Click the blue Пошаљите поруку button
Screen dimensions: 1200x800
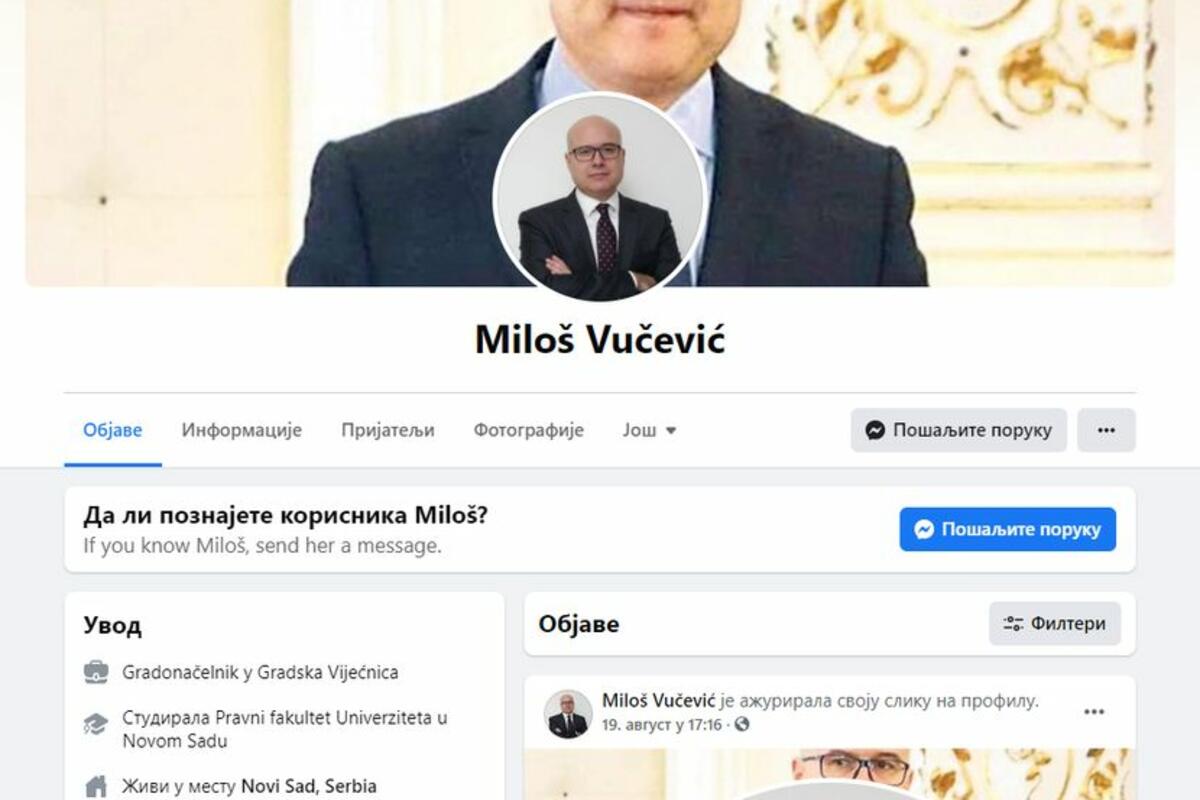[1007, 529]
